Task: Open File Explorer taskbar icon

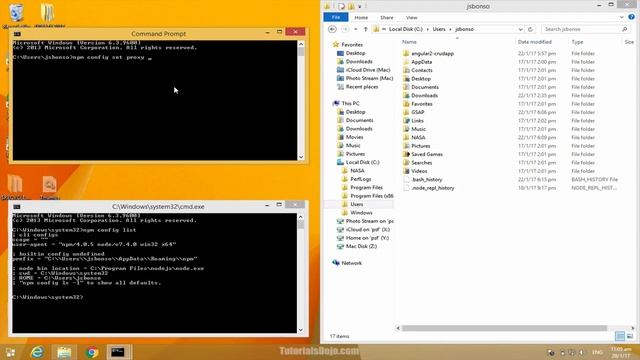Action: (64, 352)
